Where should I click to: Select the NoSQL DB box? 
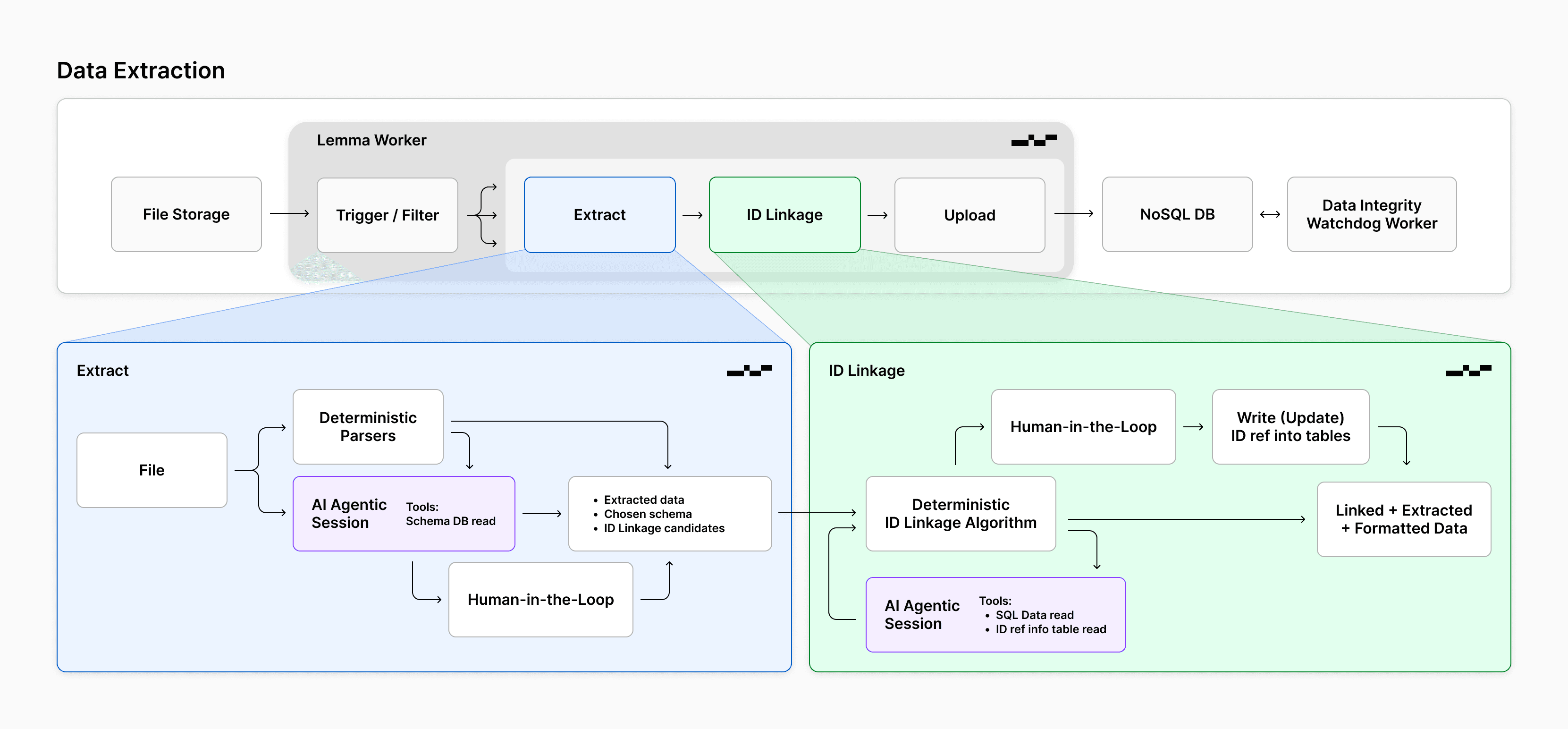pyautogui.click(x=1177, y=214)
